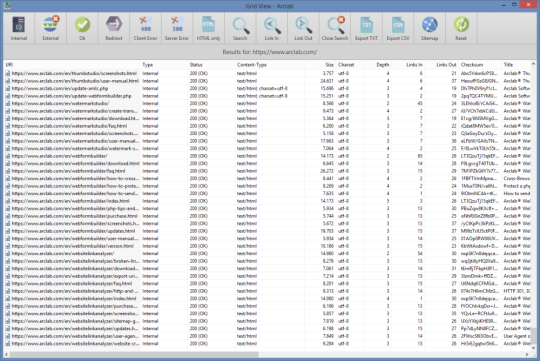Select the webformbuilder/download.html row

coord(267,164)
